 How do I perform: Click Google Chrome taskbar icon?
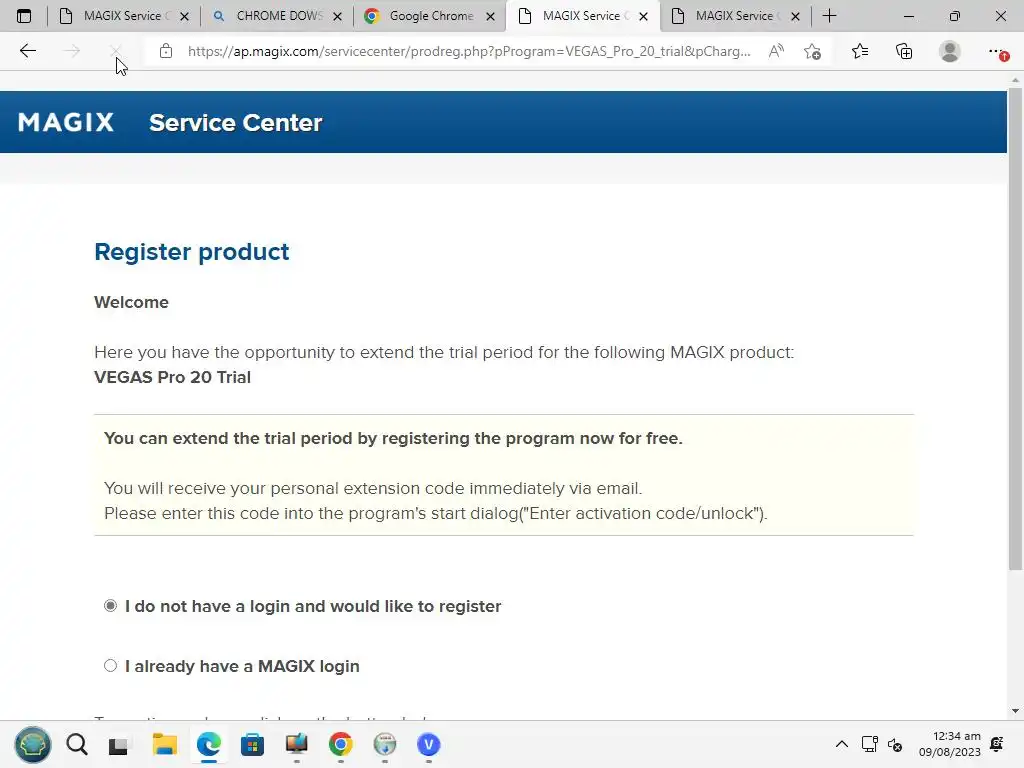[340, 744]
